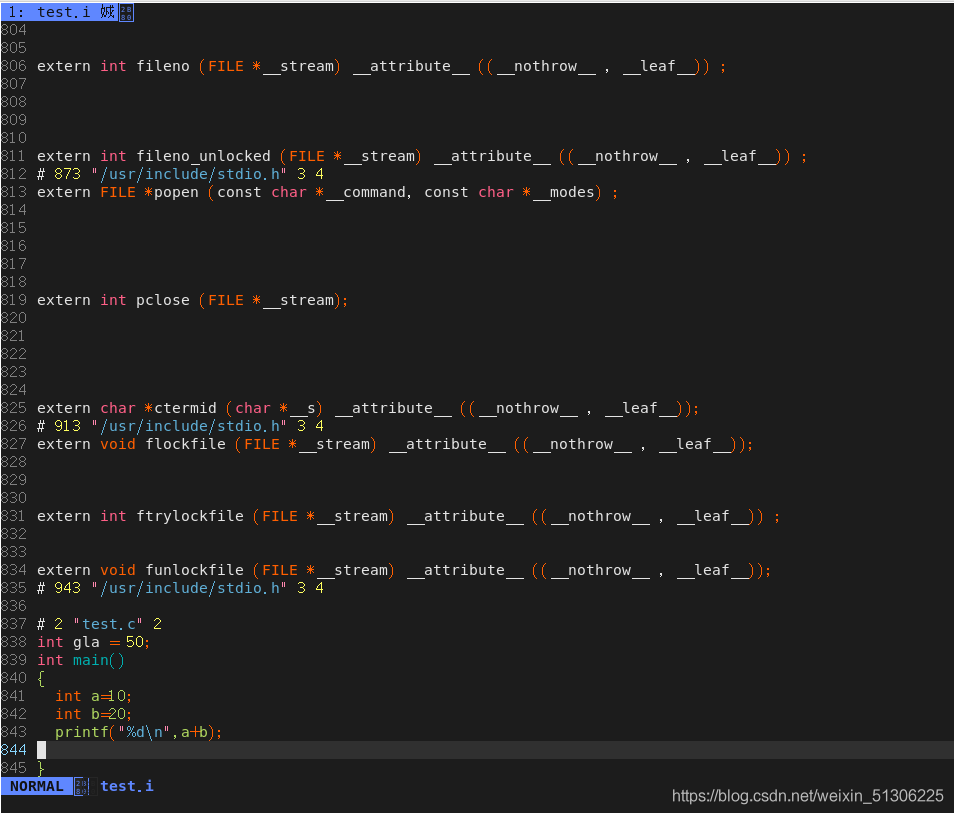Click 'ctermid' on line 825
This screenshot has height=815, width=954.
pyautogui.click(x=185, y=408)
